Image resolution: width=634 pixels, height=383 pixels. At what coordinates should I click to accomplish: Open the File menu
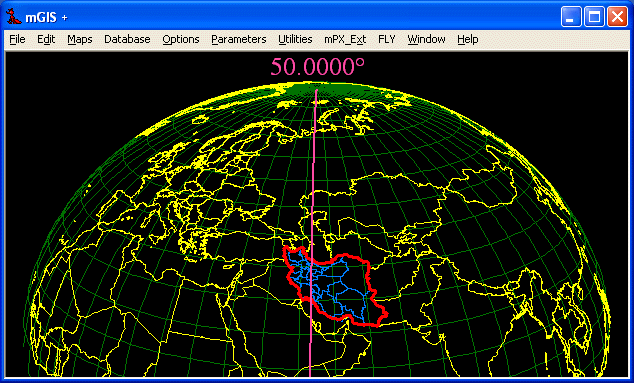pos(17,39)
